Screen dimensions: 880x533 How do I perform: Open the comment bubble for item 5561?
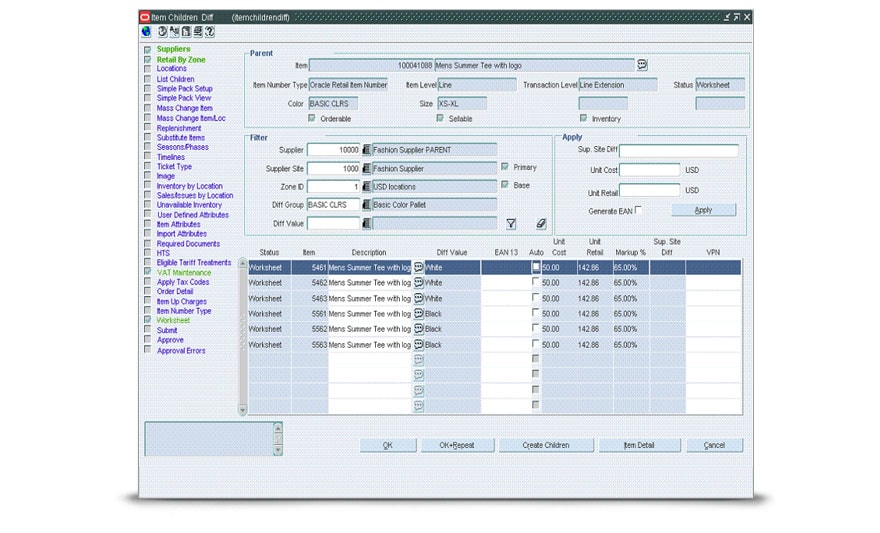419,314
